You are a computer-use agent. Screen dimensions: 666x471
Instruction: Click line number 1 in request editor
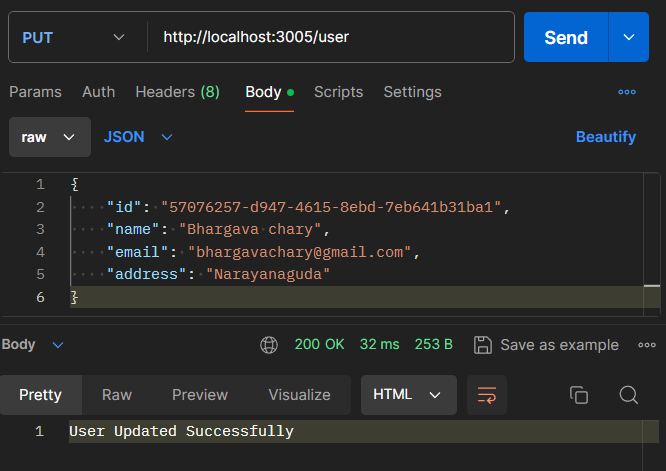(x=40, y=184)
